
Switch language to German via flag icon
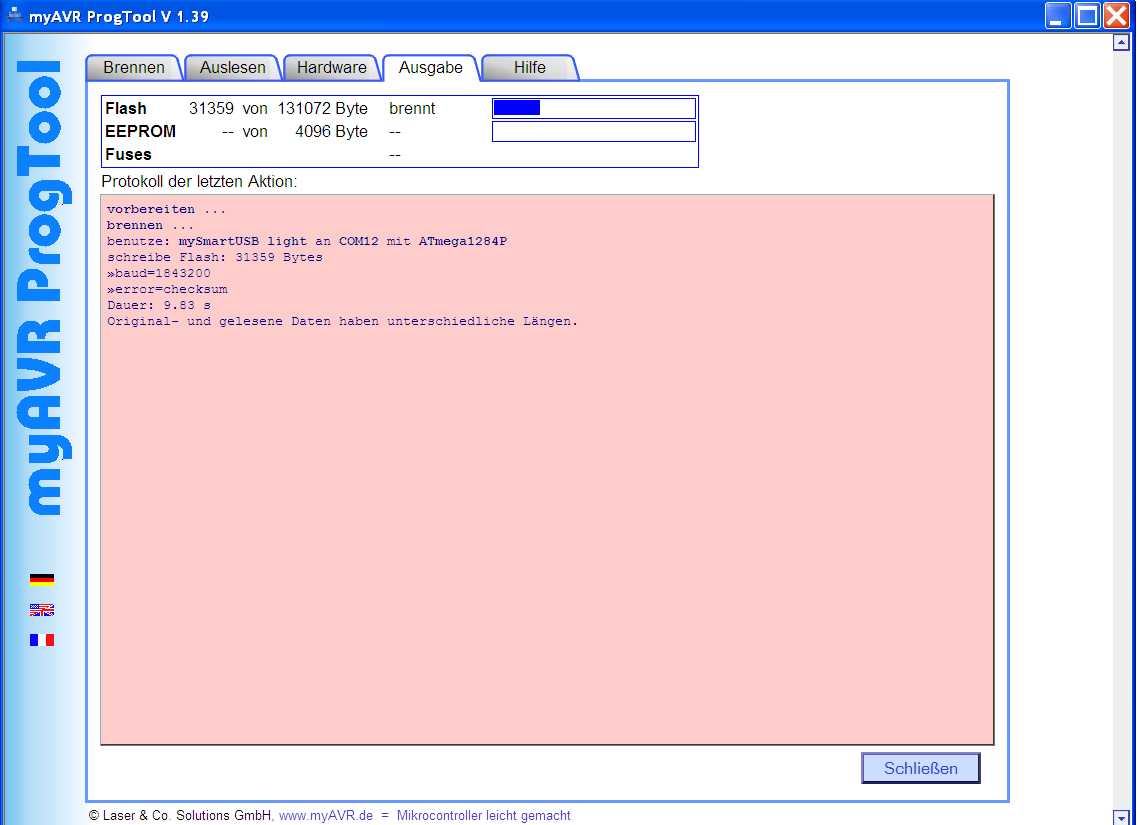41,579
